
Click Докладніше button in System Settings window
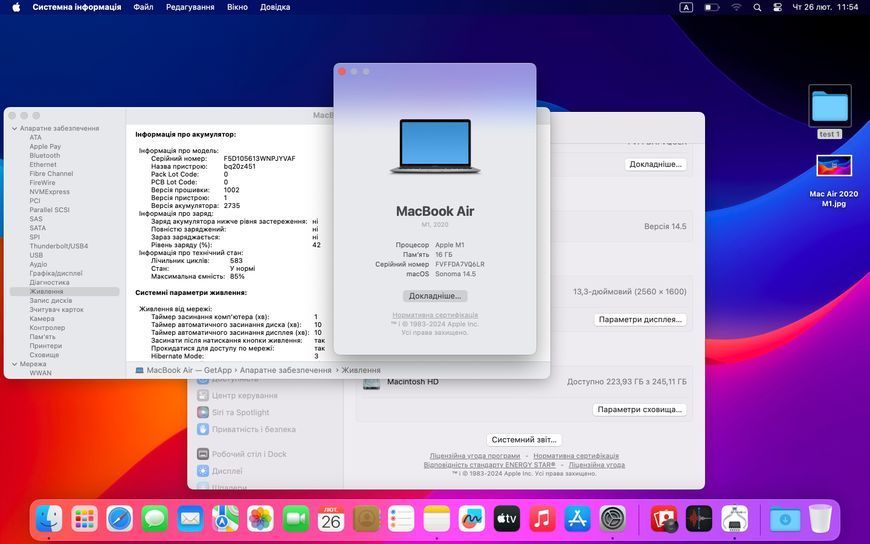[655, 164]
